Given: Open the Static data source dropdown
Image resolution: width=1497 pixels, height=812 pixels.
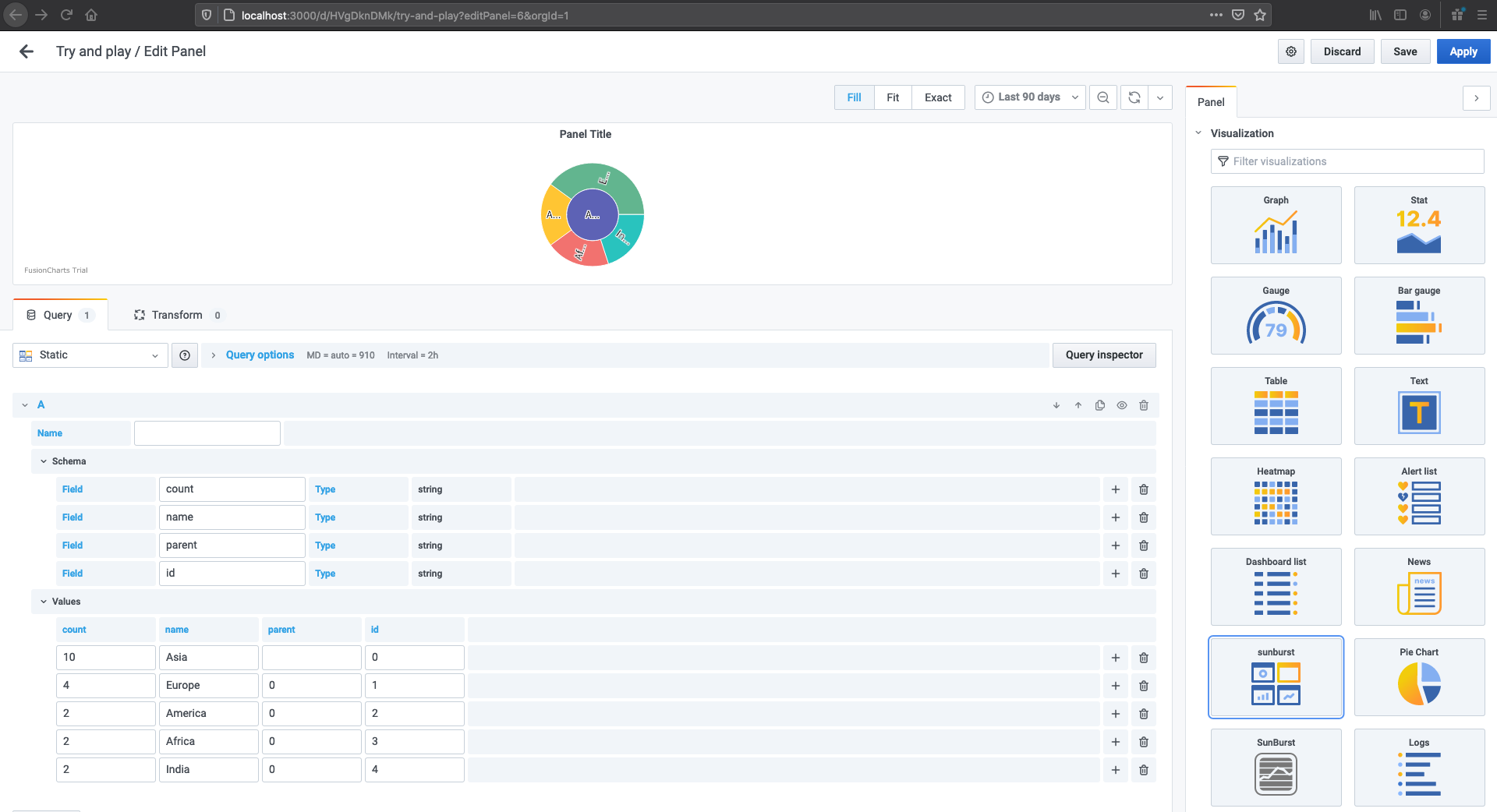Looking at the screenshot, I should tap(89, 355).
